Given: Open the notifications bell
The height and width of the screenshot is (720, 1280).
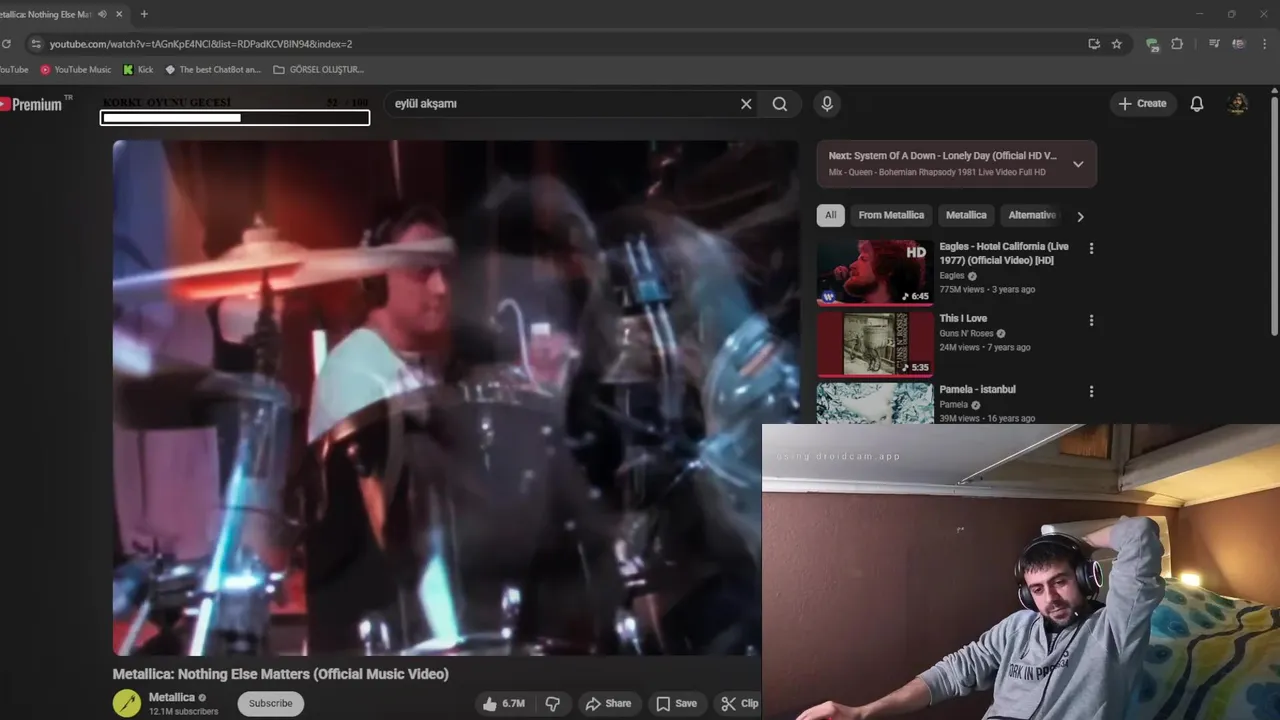Looking at the screenshot, I should coord(1197,104).
